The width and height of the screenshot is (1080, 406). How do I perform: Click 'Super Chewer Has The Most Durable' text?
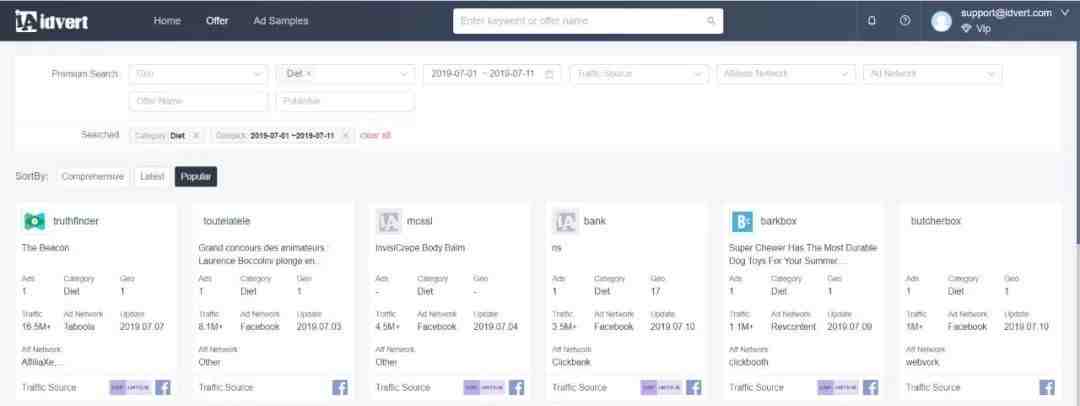803,248
